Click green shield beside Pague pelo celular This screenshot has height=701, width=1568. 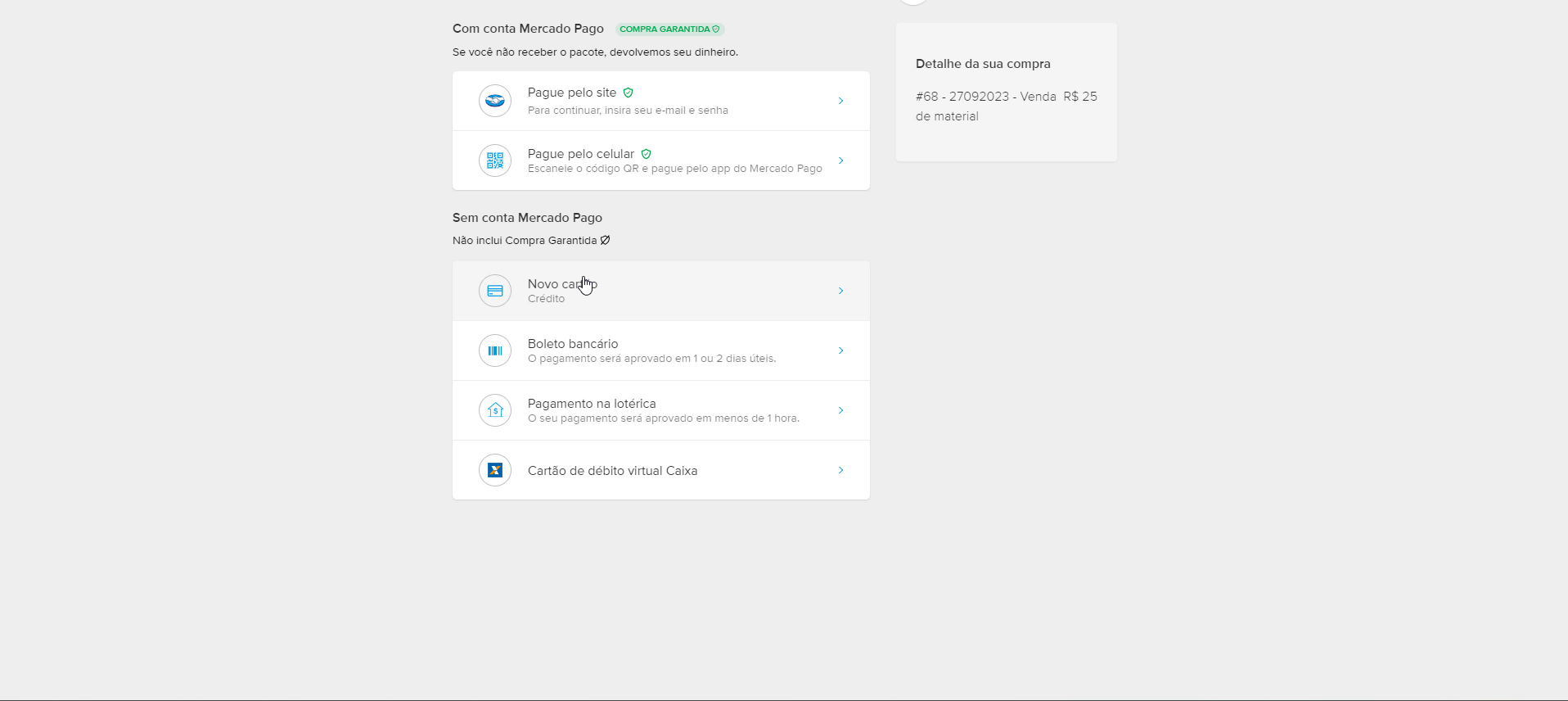(647, 154)
